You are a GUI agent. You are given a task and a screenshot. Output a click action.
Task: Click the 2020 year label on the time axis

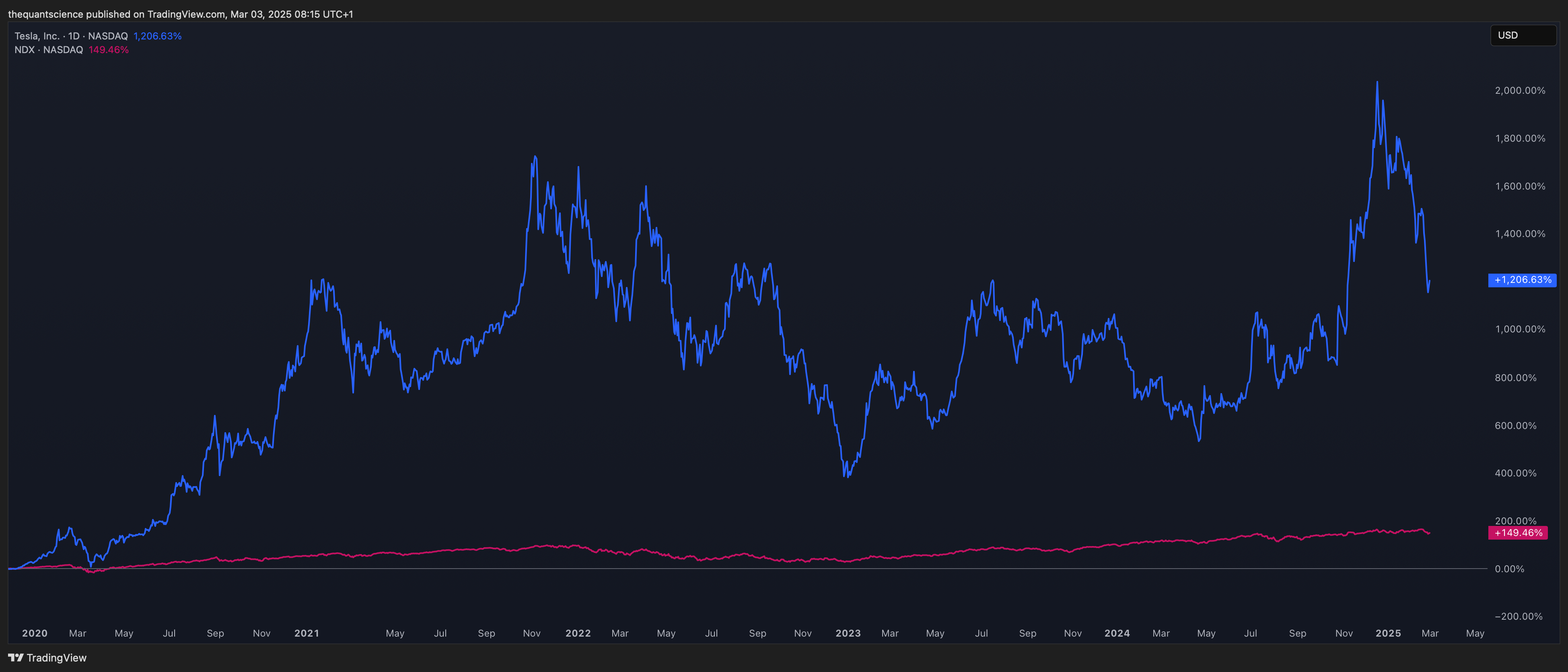[35, 633]
